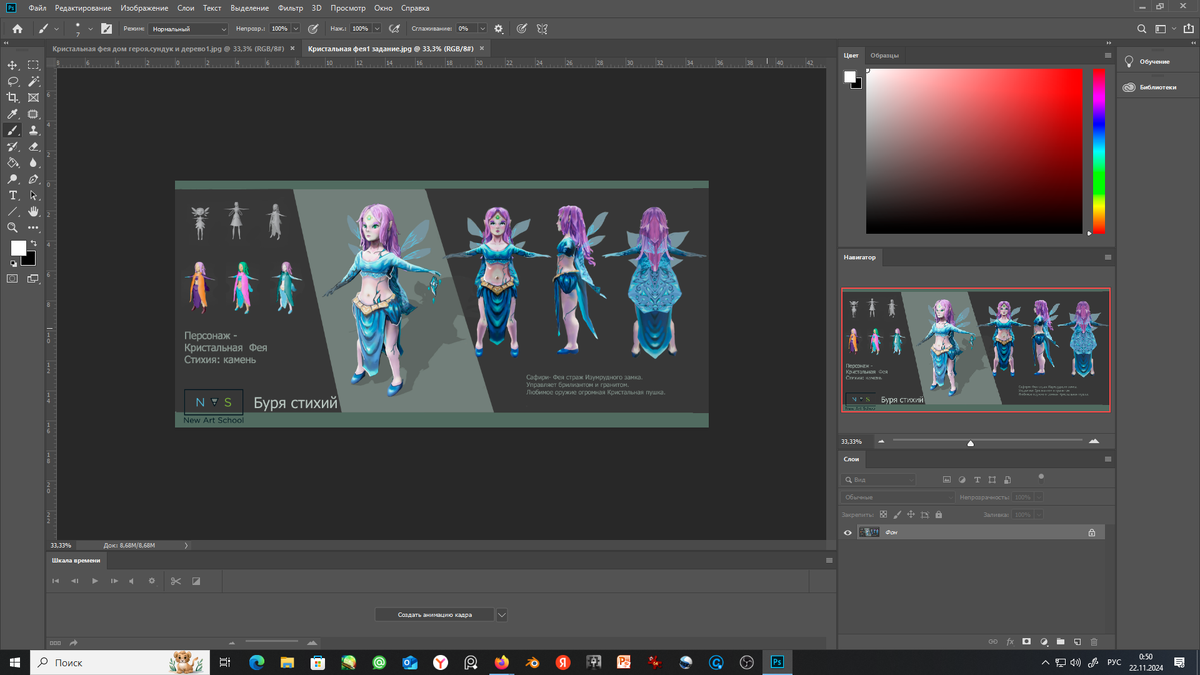The width and height of the screenshot is (1200, 675).
Task: Select the Line tool
Action: [x=13, y=211]
